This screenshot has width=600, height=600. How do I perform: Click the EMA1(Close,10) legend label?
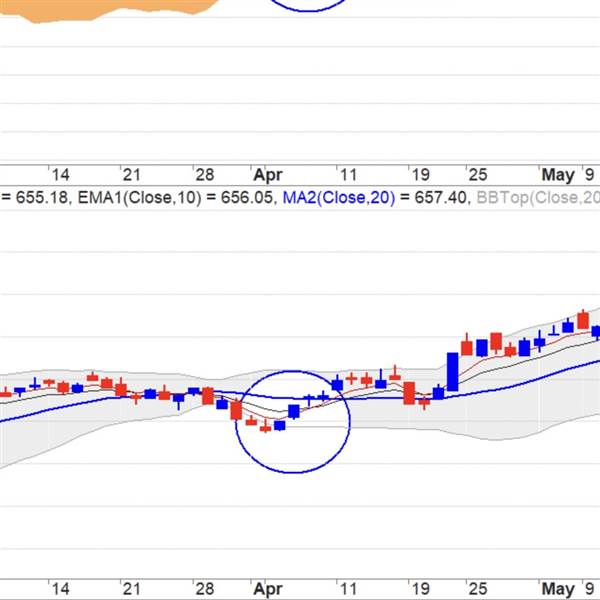pyautogui.click(x=139, y=197)
